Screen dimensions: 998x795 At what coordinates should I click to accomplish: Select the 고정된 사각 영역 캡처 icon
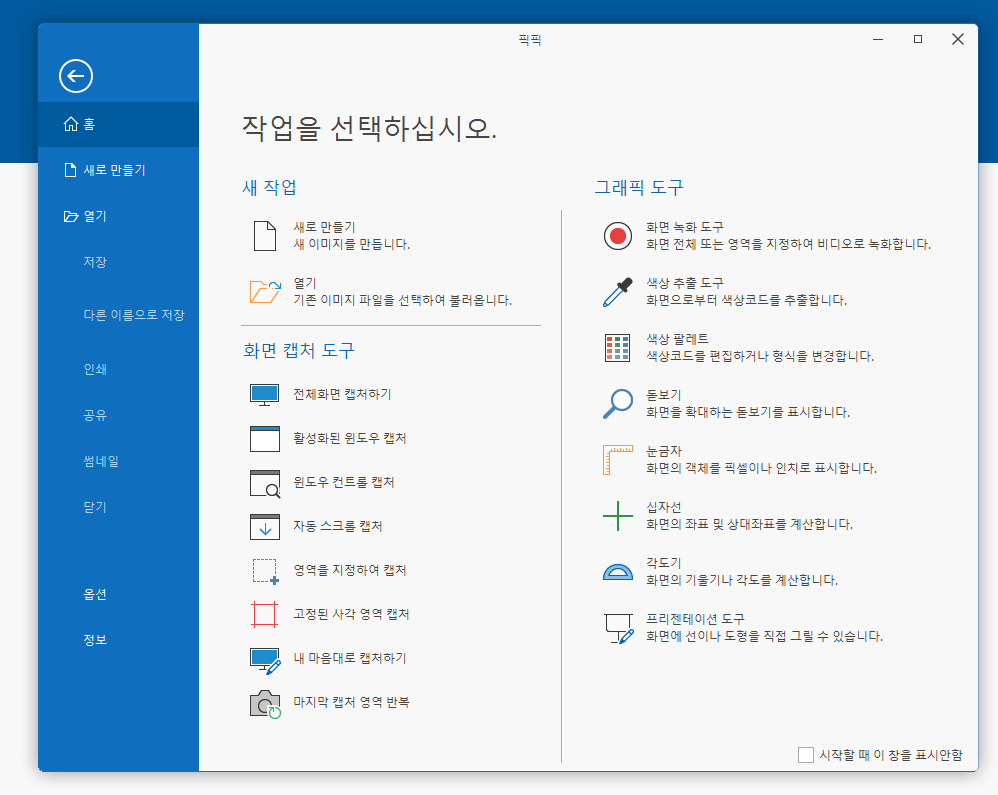pyautogui.click(x=263, y=614)
